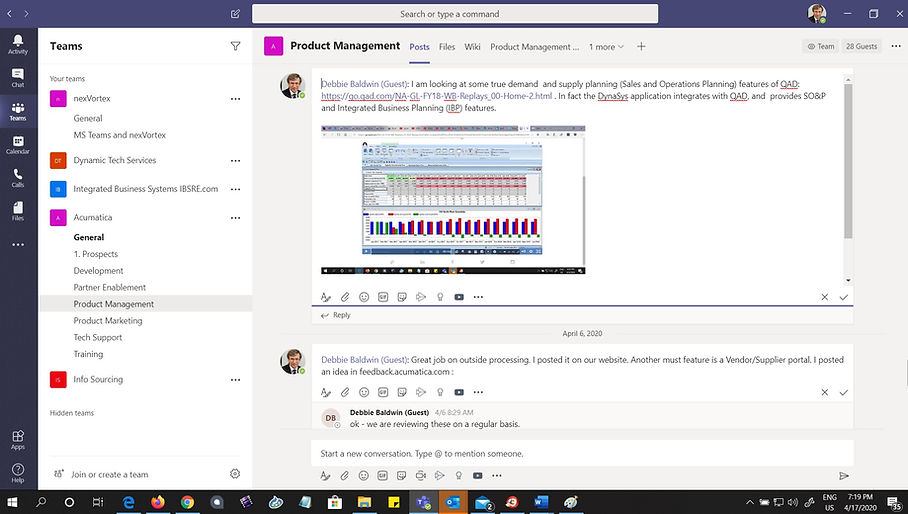Open more options for Dynamic Tech Services

(x=235, y=160)
